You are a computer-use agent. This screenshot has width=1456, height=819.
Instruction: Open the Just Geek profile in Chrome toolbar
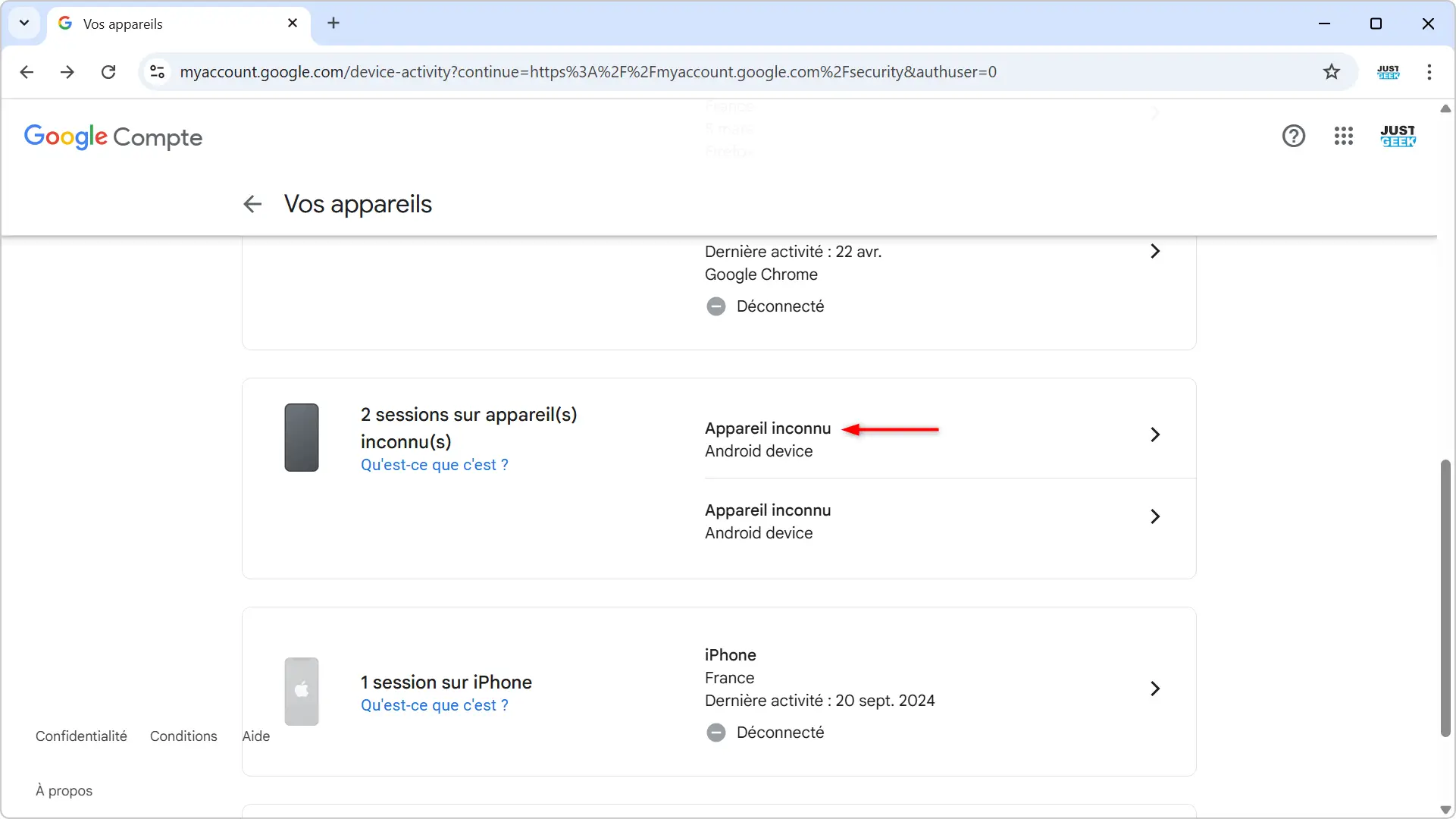click(x=1388, y=72)
